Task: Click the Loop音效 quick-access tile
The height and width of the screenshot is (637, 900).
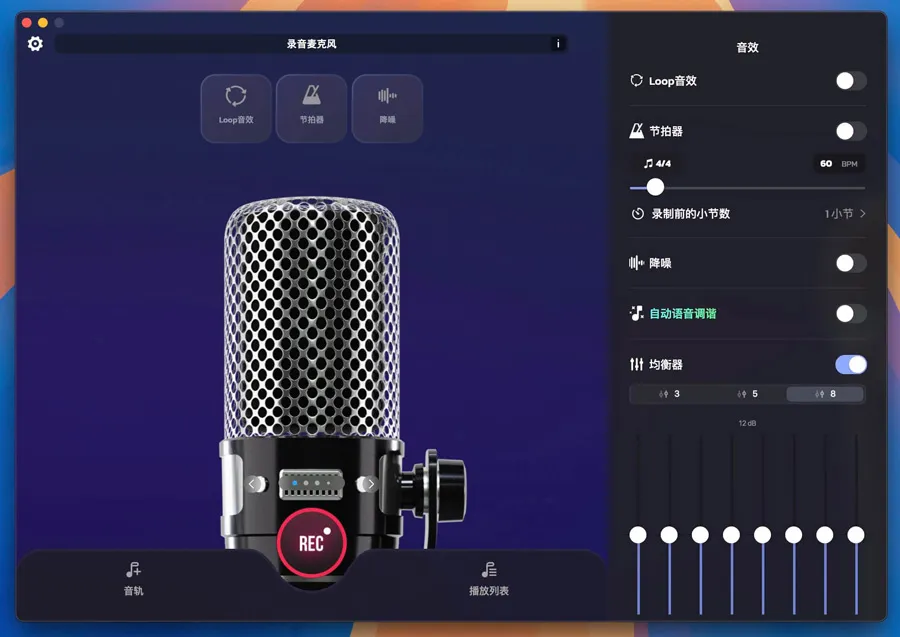Action: 236,107
